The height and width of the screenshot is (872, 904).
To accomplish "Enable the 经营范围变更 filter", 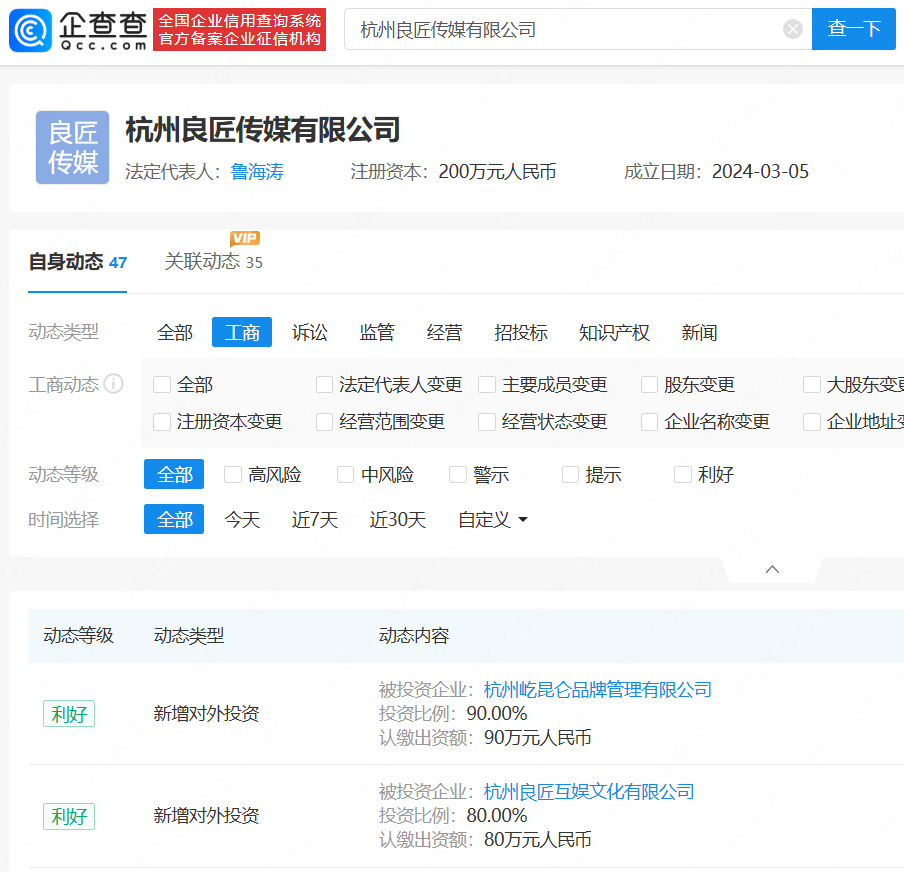I will click(x=324, y=422).
